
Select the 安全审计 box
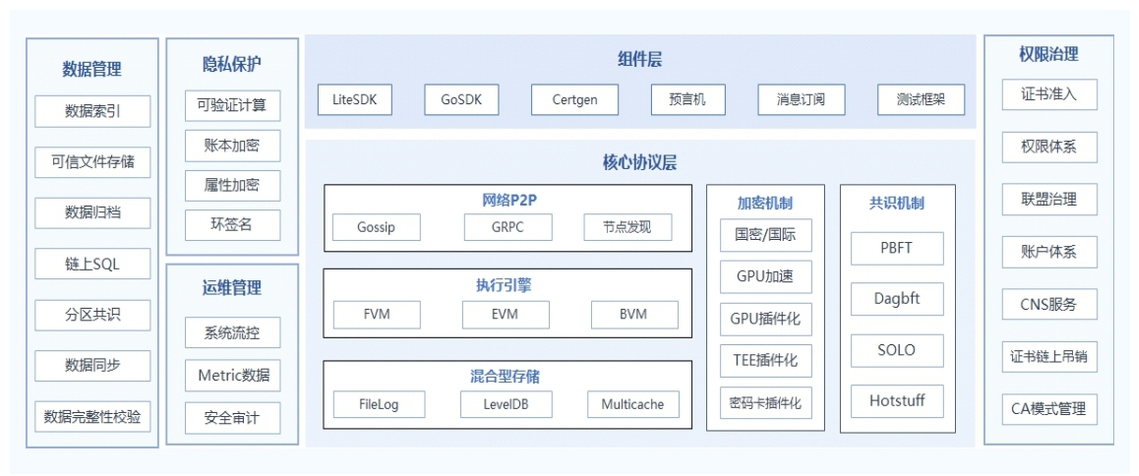click(232, 418)
